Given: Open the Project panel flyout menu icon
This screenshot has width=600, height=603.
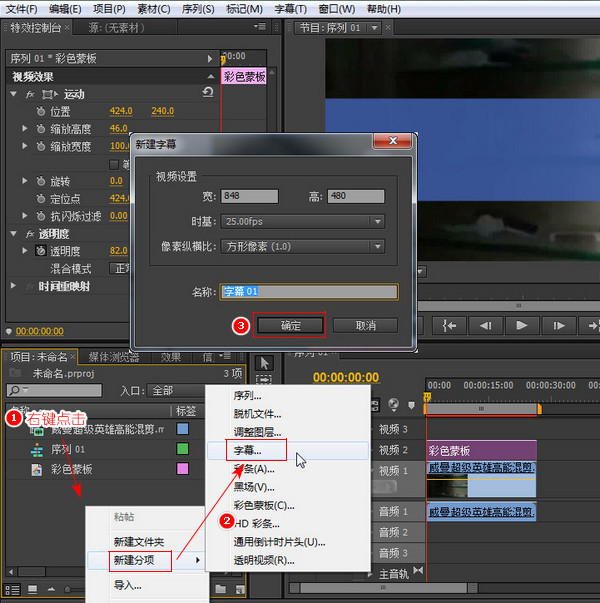Looking at the screenshot, I should click(x=225, y=356).
